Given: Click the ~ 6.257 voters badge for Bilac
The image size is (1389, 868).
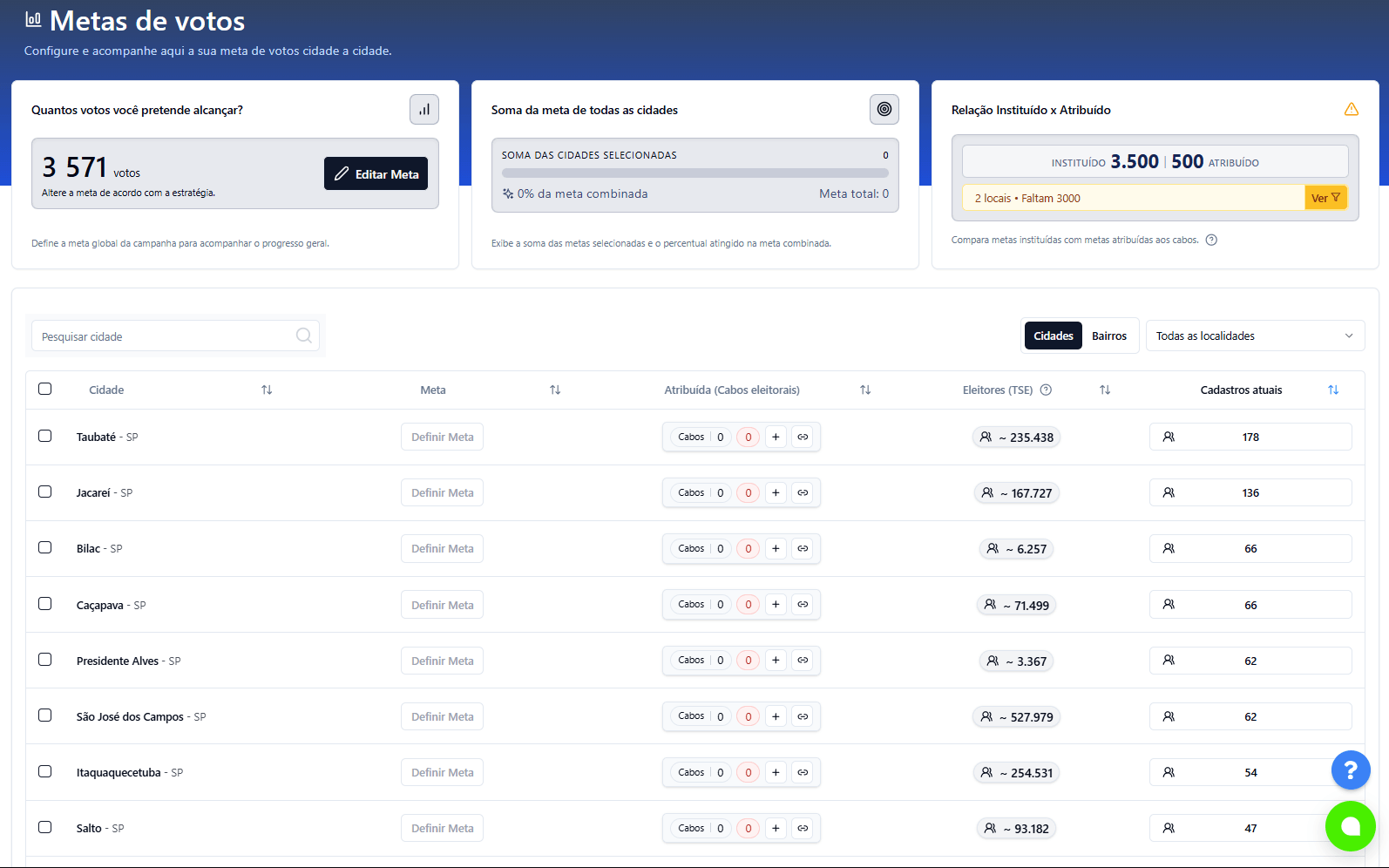Looking at the screenshot, I should pos(1016,548).
